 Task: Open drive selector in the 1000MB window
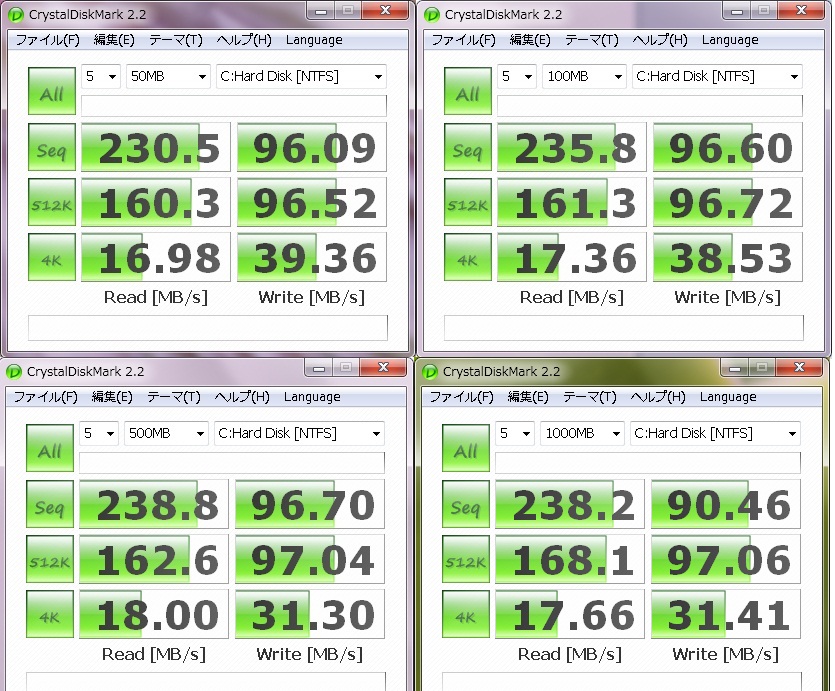[715, 433]
